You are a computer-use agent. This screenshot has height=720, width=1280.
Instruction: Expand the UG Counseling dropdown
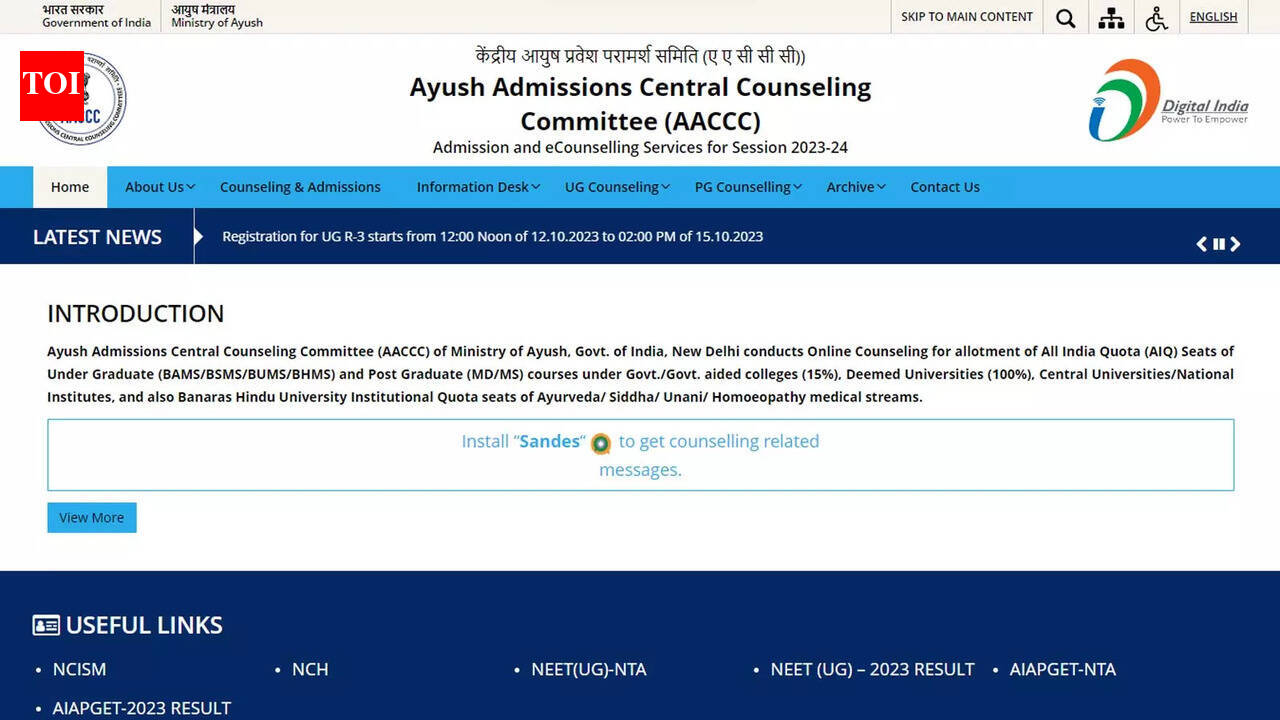617,187
